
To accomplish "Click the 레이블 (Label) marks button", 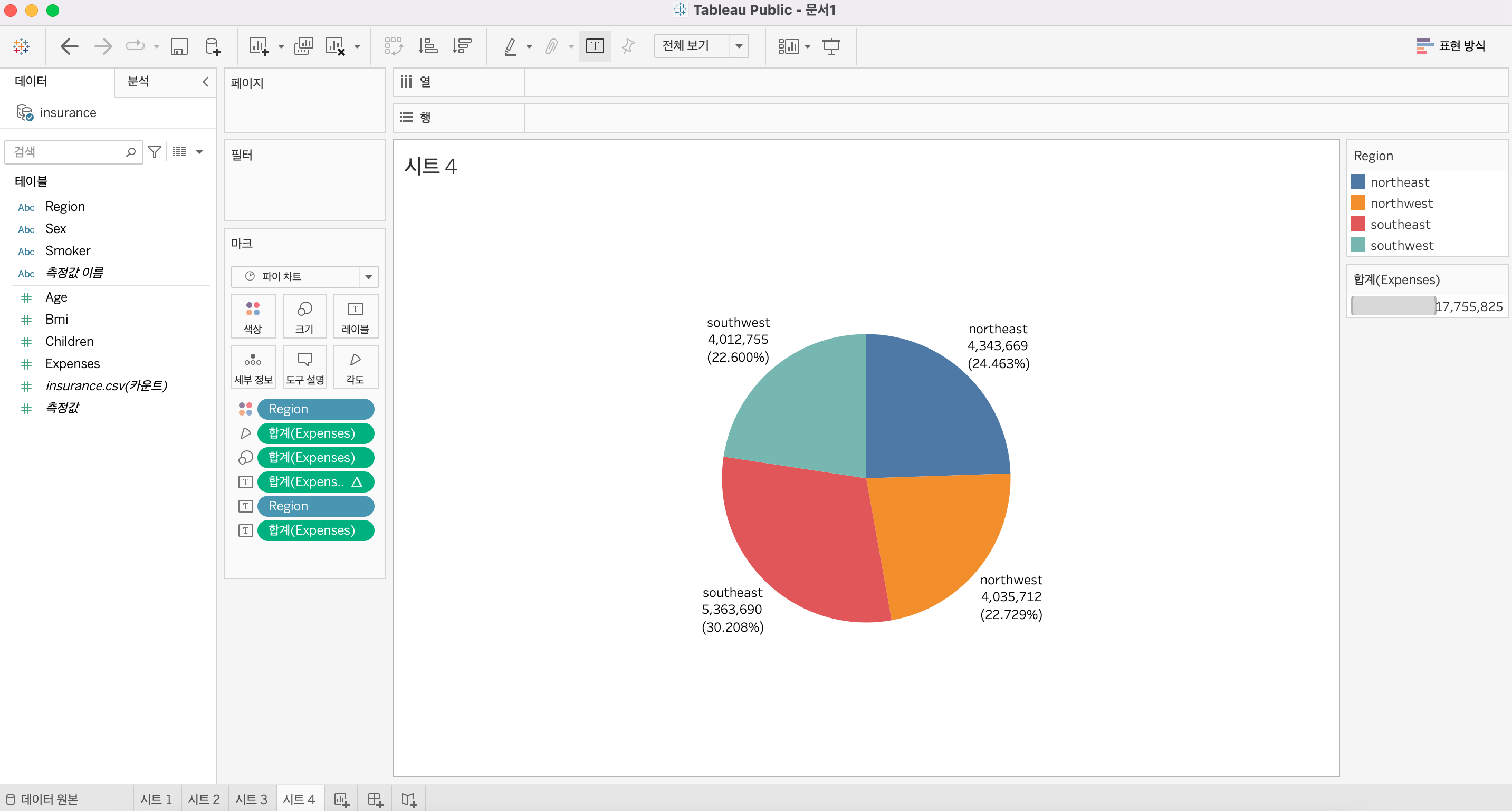I will tap(355, 316).
